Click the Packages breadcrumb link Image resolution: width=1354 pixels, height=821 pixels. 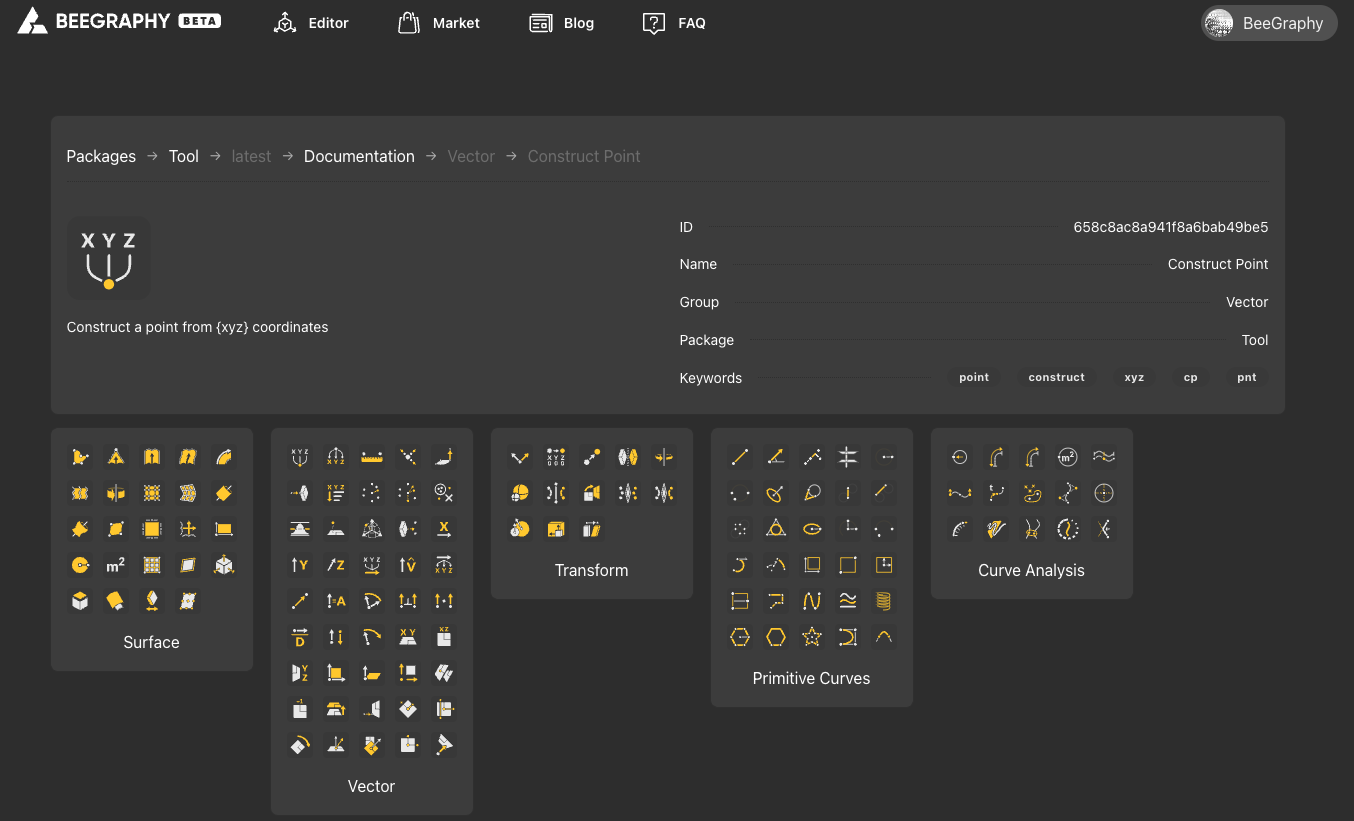[x=101, y=156]
